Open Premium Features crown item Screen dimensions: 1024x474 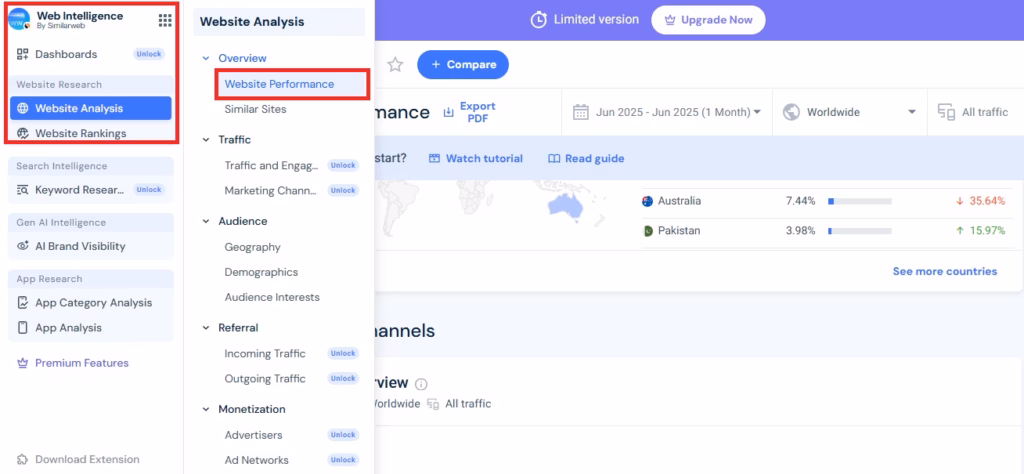[x=81, y=363]
